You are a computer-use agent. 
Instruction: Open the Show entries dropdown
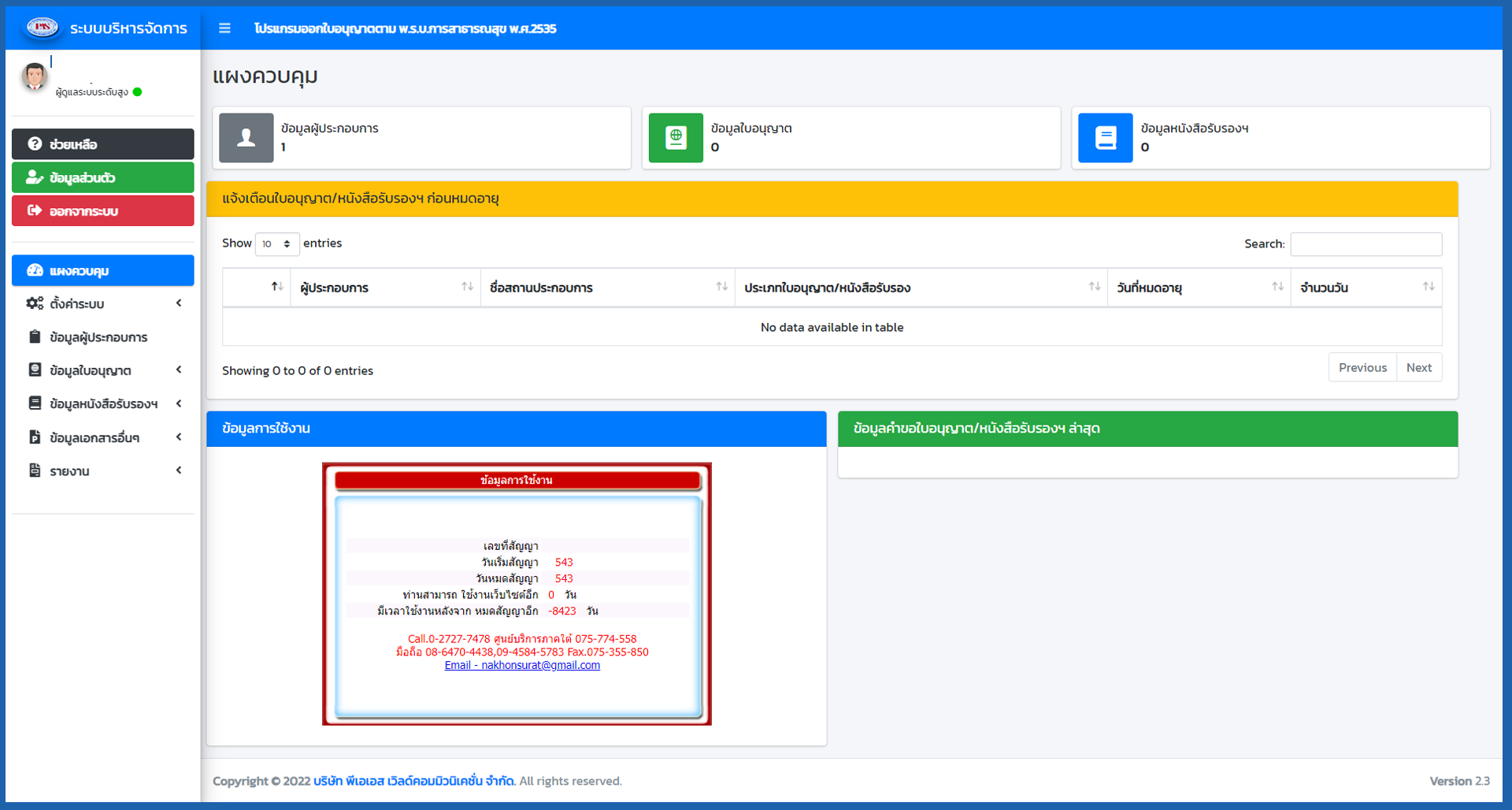tap(276, 244)
